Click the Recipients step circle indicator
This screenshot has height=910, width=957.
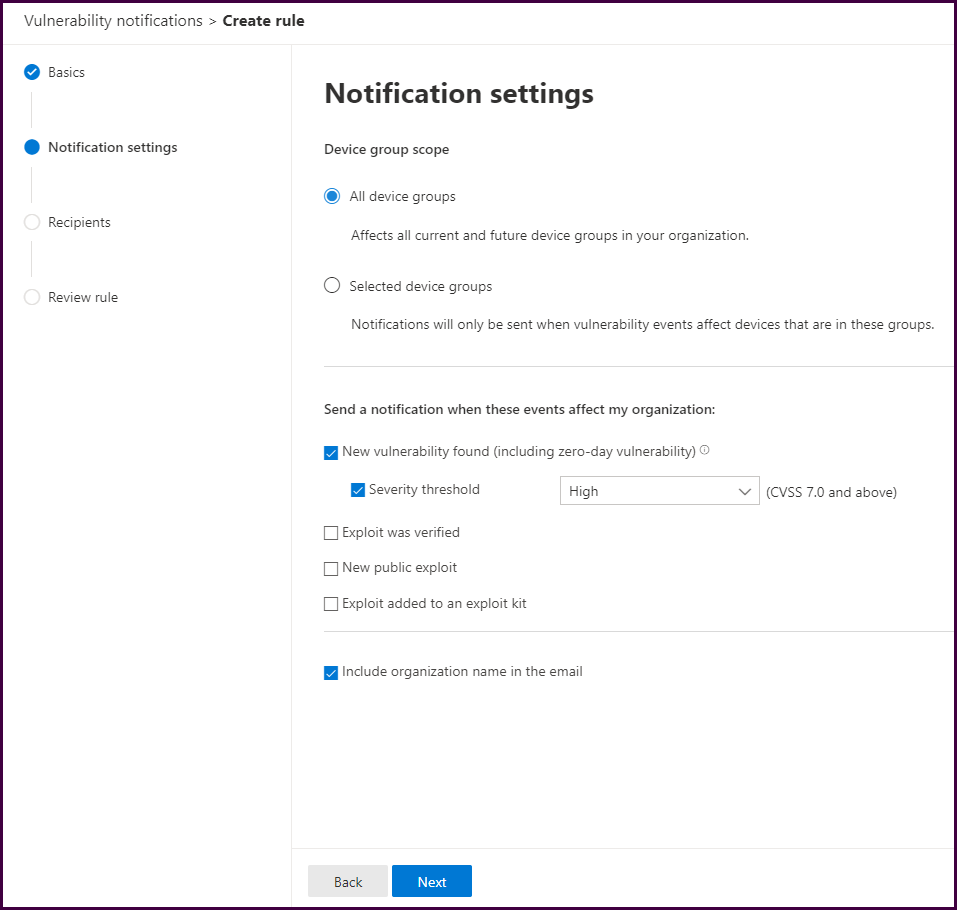pyautogui.click(x=32, y=222)
